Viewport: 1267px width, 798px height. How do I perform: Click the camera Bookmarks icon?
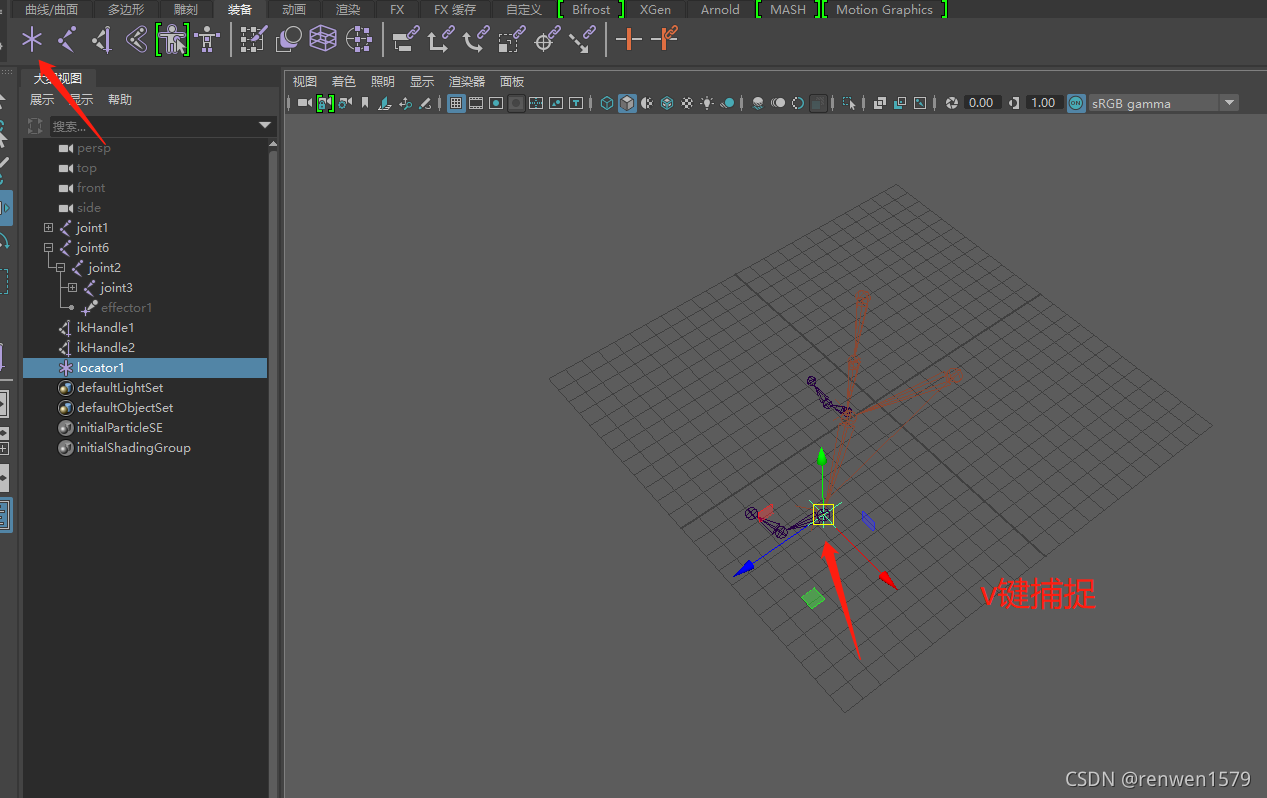pyautogui.click(x=365, y=103)
